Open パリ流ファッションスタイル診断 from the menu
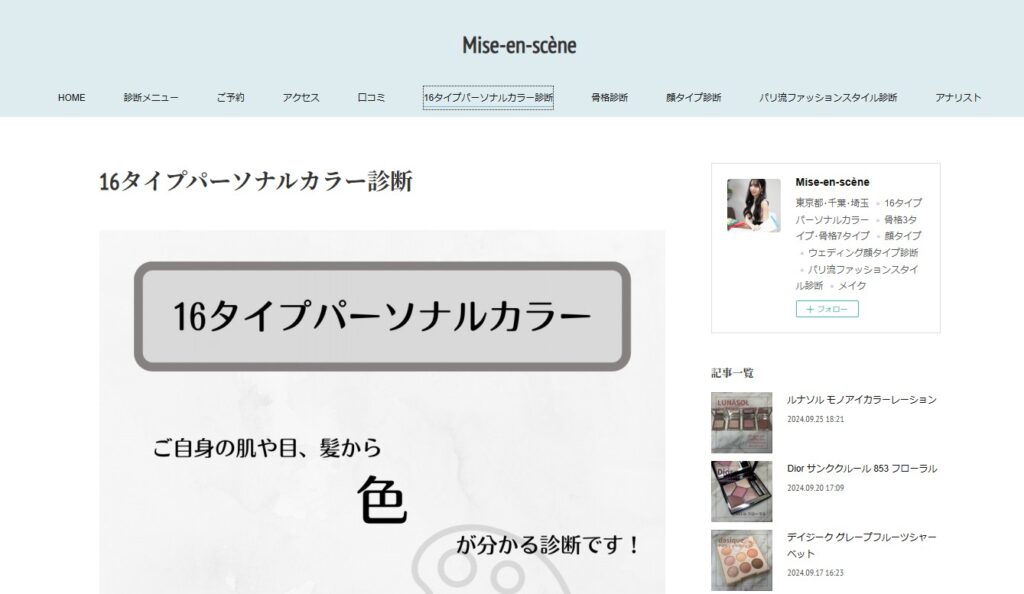Image resolution: width=1024 pixels, height=594 pixels. click(x=828, y=98)
